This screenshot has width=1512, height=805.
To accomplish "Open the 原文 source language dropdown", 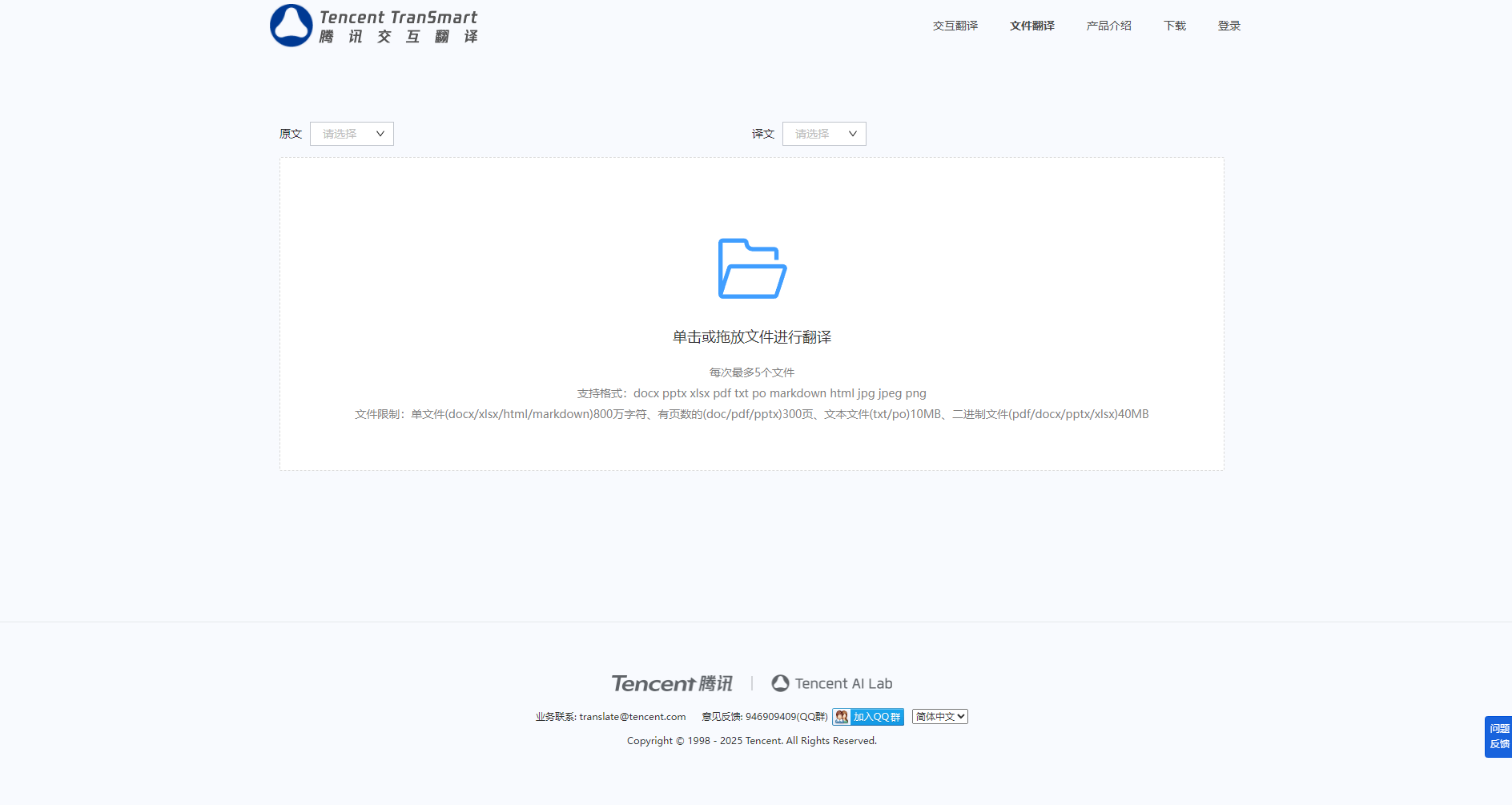I will click(x=351, y=133).
